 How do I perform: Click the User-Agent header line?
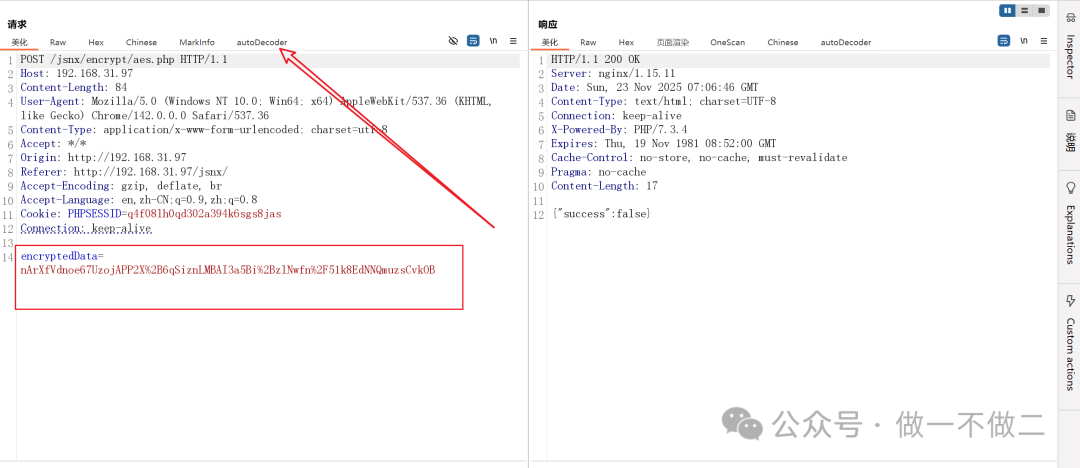coord(256,108)
